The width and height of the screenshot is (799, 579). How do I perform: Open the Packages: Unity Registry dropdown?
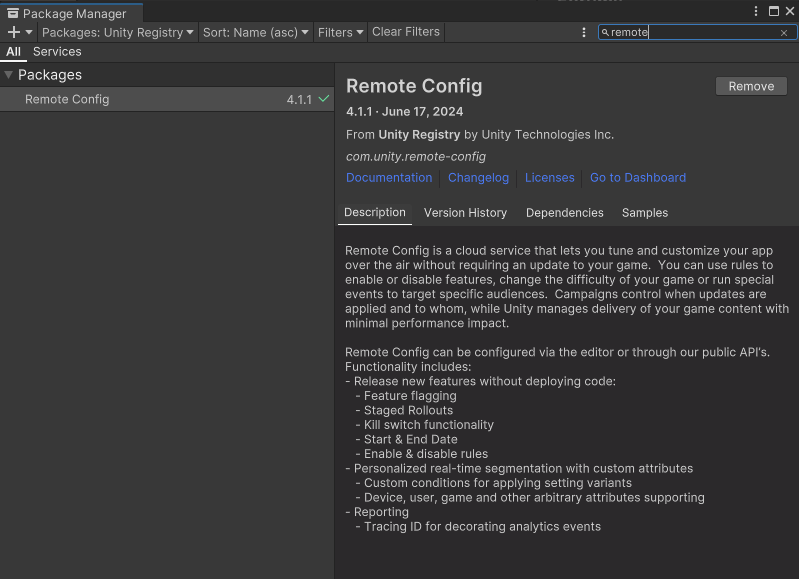click(118, 32)
